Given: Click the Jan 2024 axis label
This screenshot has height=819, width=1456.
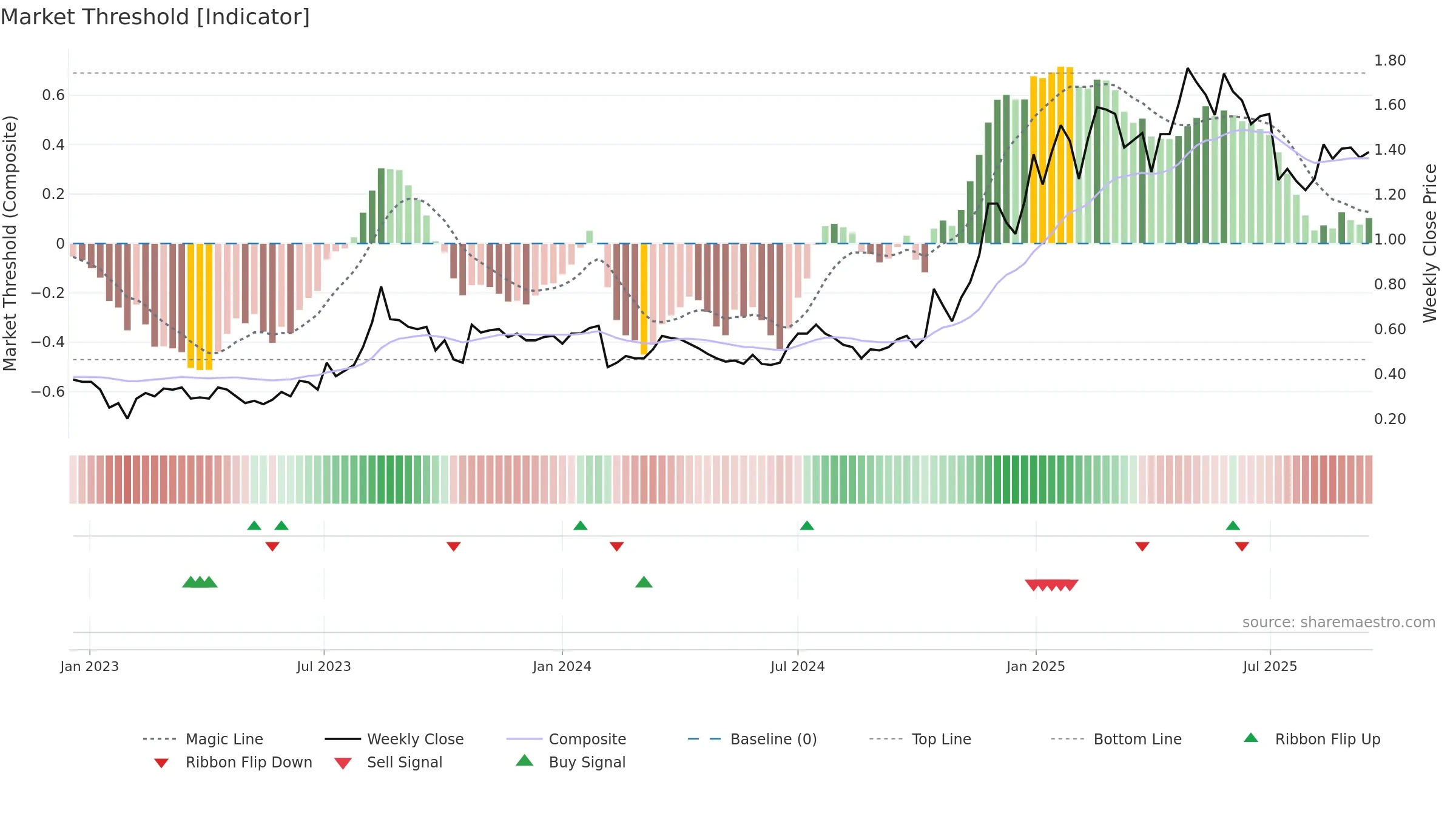Looking at the screenshot, I should coord(562,666).
